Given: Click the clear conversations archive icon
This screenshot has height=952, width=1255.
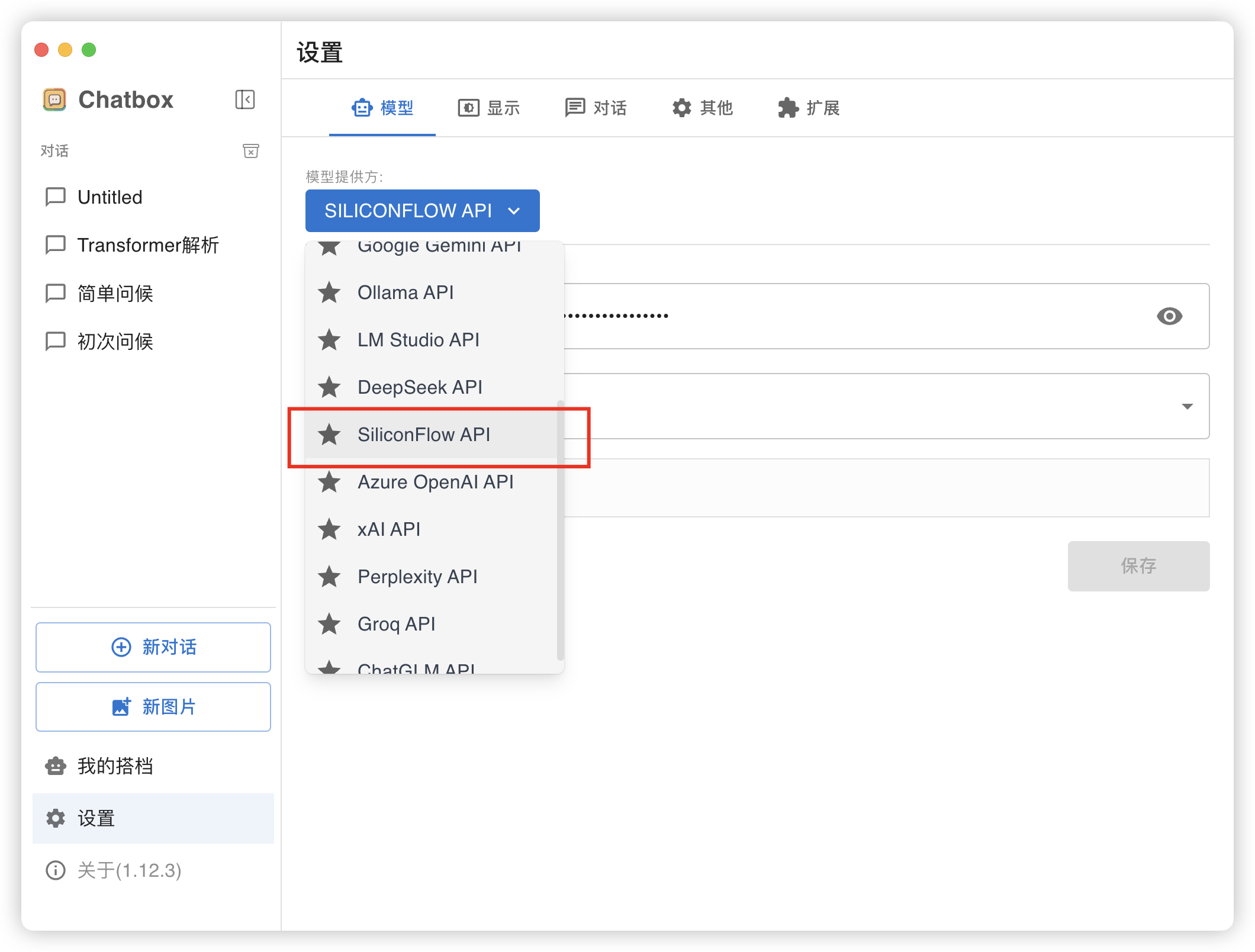Looking at the screenshot, I should (251, 151).
